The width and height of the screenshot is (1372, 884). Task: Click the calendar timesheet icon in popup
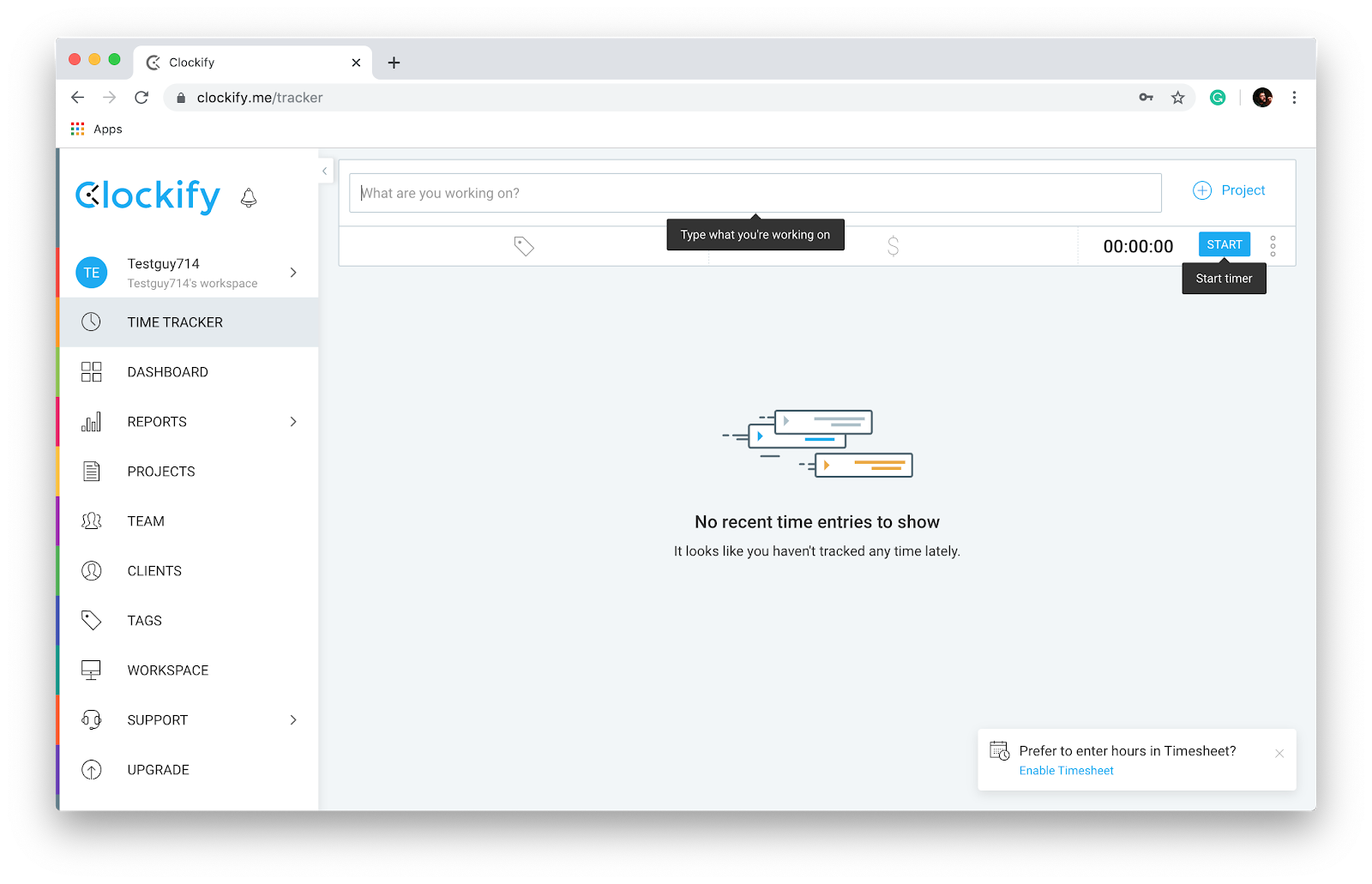point(999,750)
